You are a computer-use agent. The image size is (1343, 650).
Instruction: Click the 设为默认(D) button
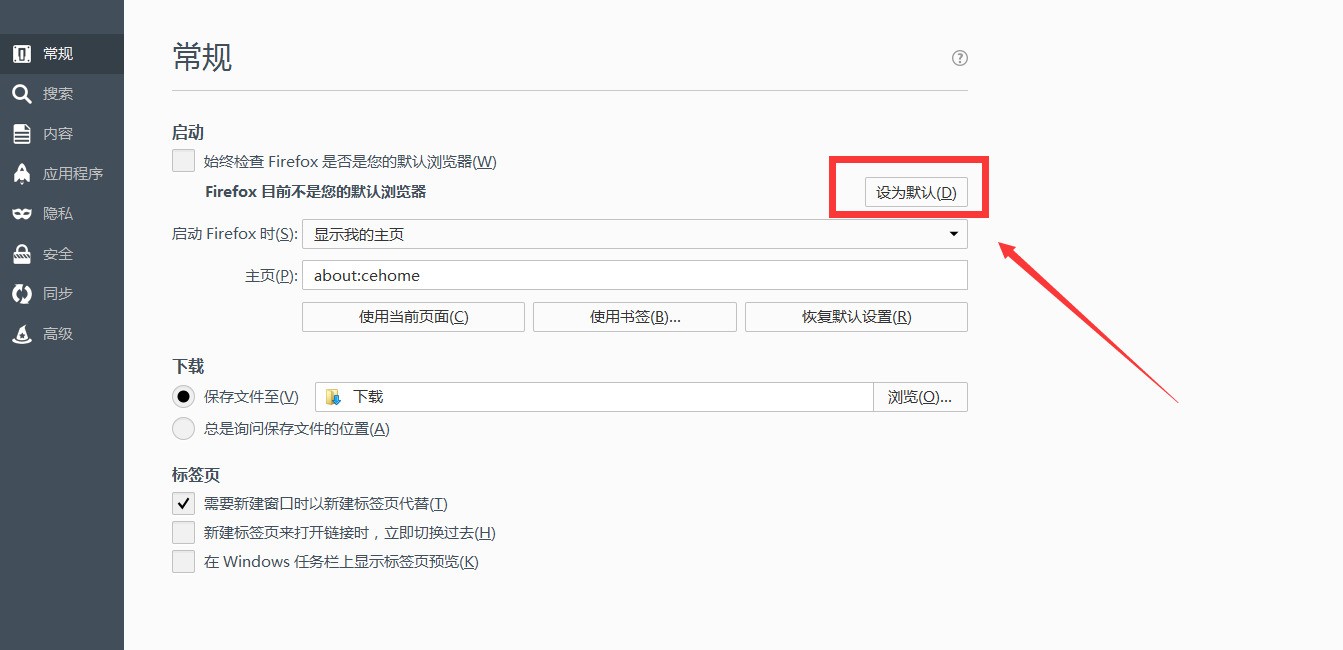916,193
